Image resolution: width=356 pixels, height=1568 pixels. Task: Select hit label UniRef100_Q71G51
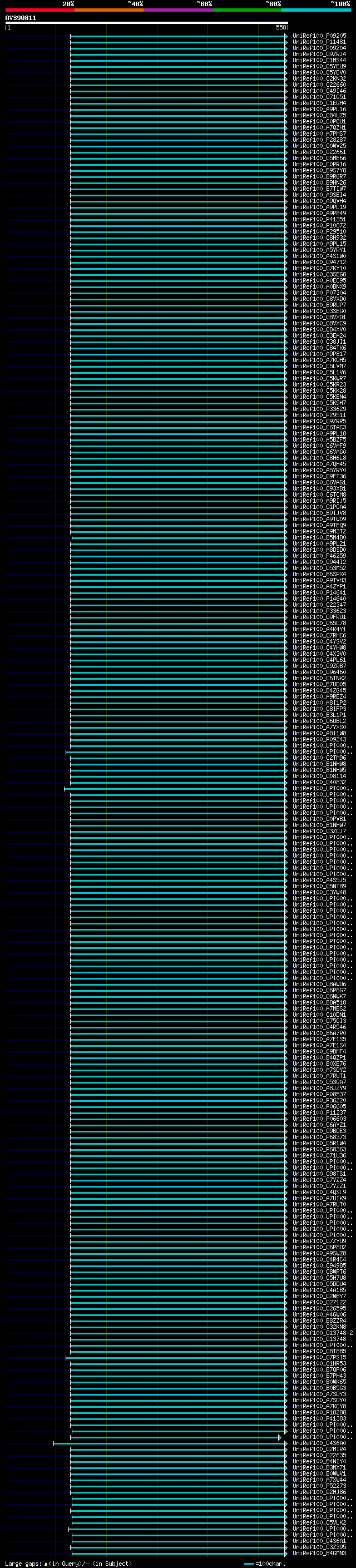pos(319,97)
